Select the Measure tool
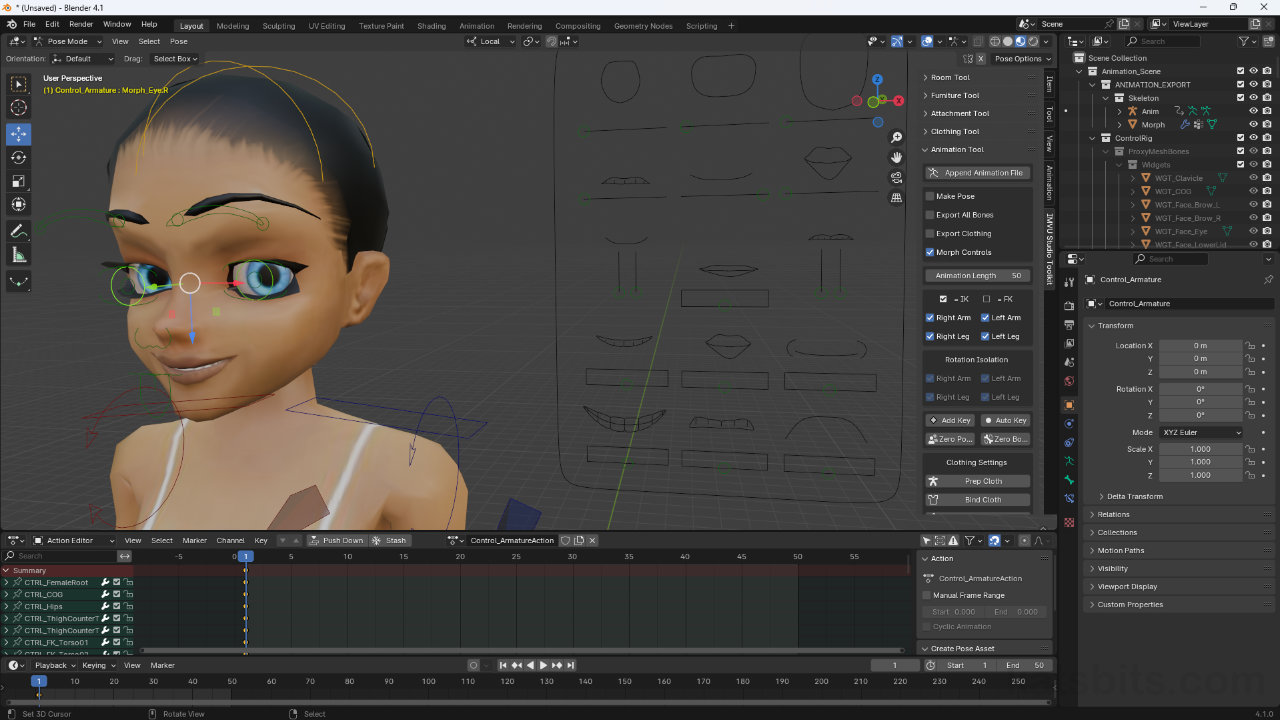1280x720 pixels. (x=19, y=255)
